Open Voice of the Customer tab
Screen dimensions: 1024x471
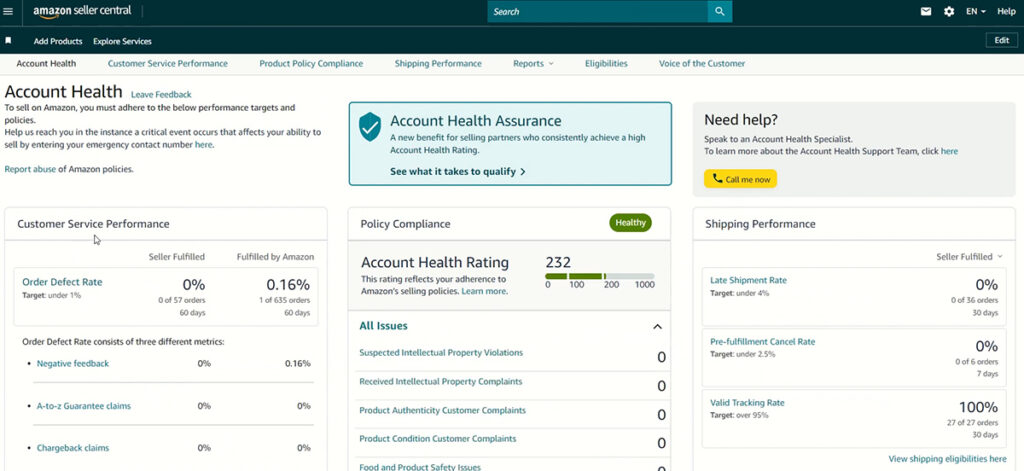pos(702,63)
